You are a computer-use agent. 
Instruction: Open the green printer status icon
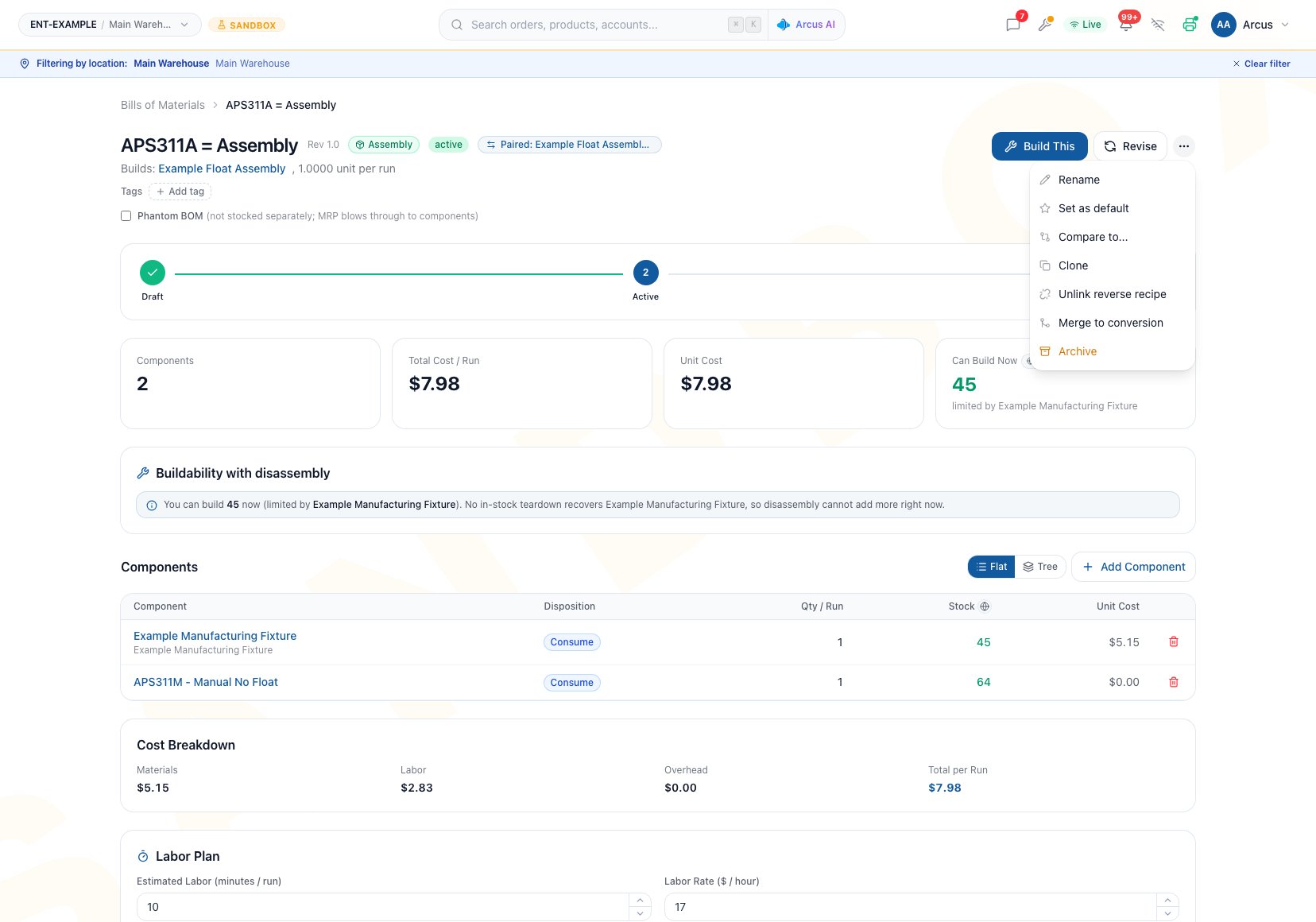pyautogui.click(x=1190, y=25)
